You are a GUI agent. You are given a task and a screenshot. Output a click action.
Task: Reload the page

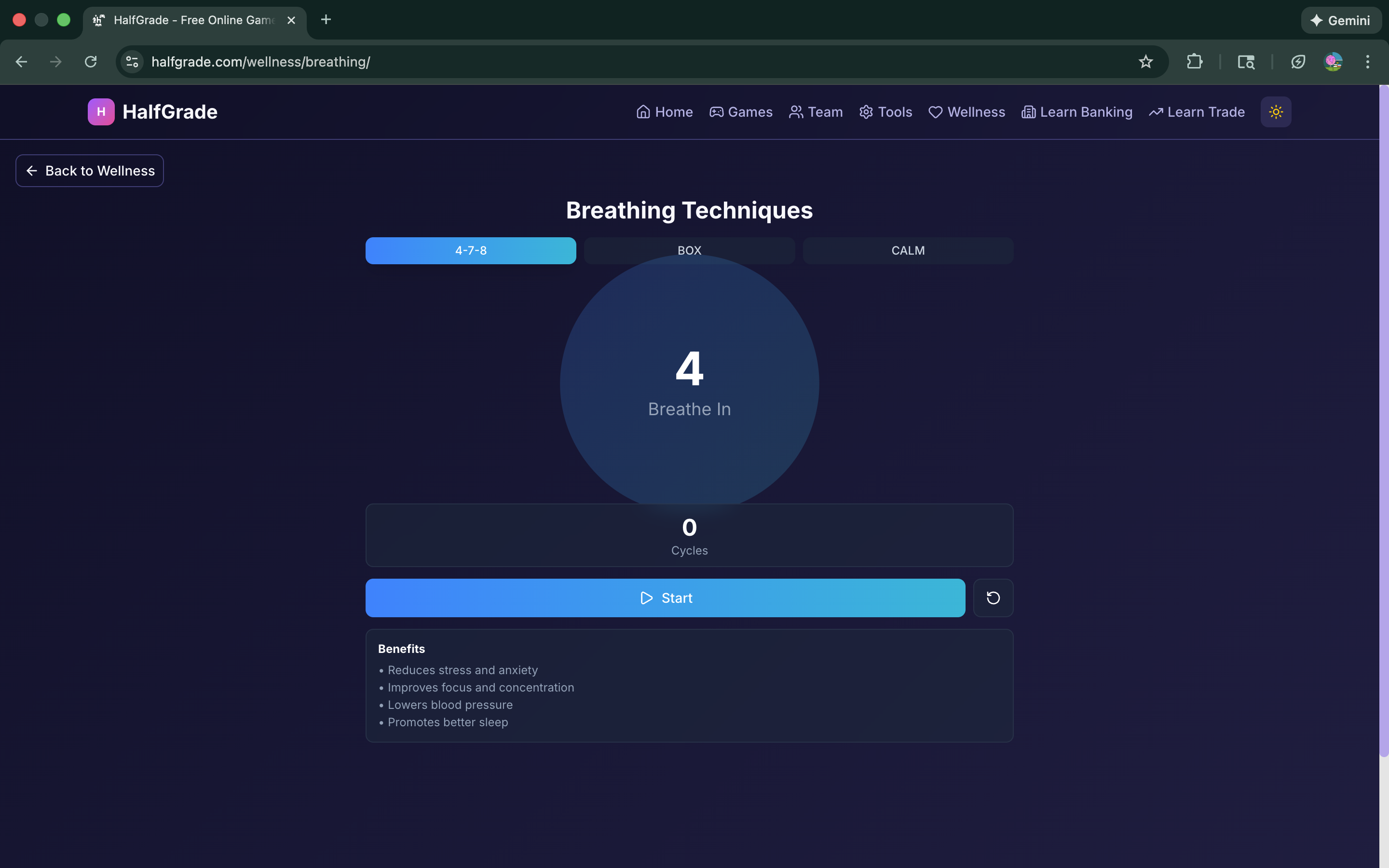[91, 61]
